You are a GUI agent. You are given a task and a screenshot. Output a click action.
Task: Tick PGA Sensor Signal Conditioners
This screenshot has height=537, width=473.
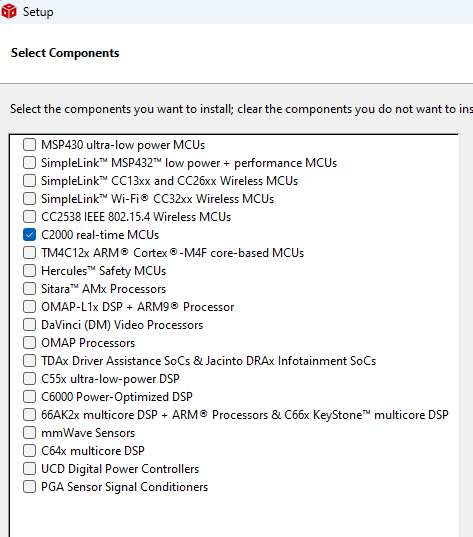click(x=29, y=487)
